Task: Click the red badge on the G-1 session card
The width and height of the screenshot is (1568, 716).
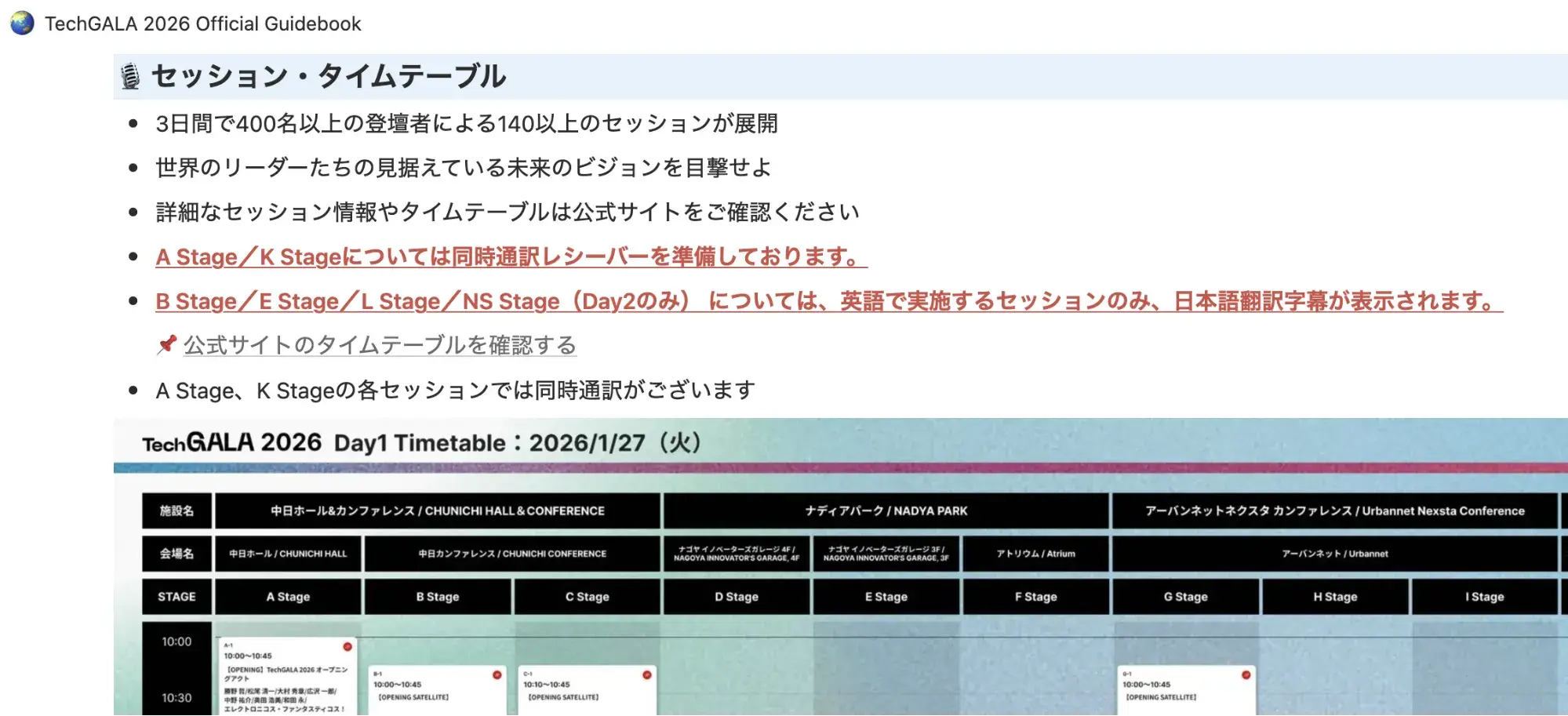Action: [1246, 675]
